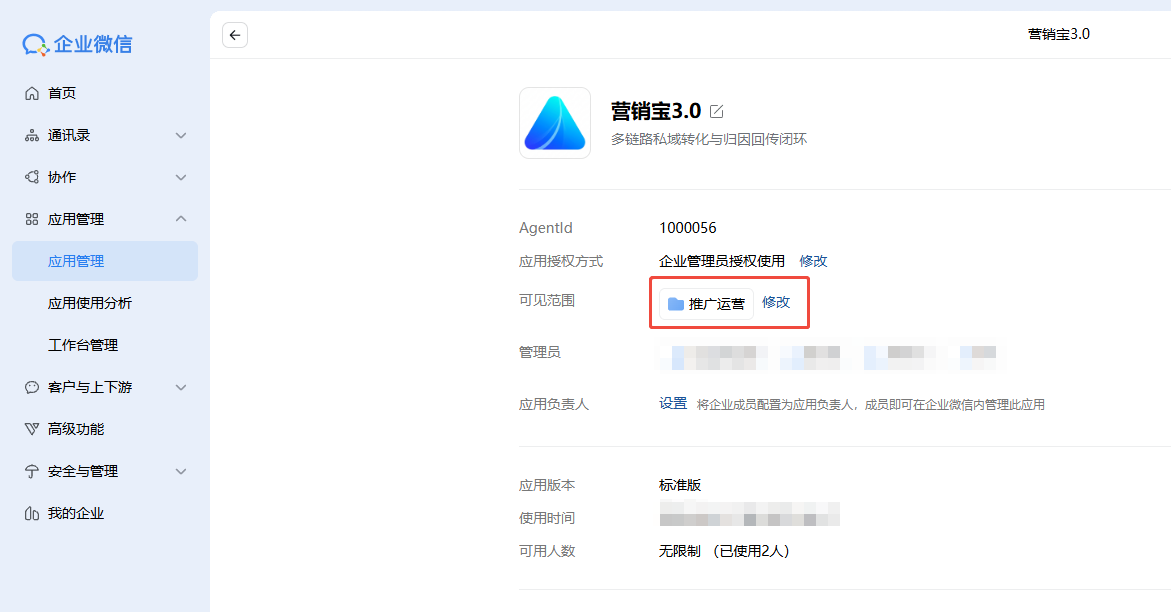Click the 我的企业 building icon
This screenshot has height=612, width=1171.
click(31, 513)
